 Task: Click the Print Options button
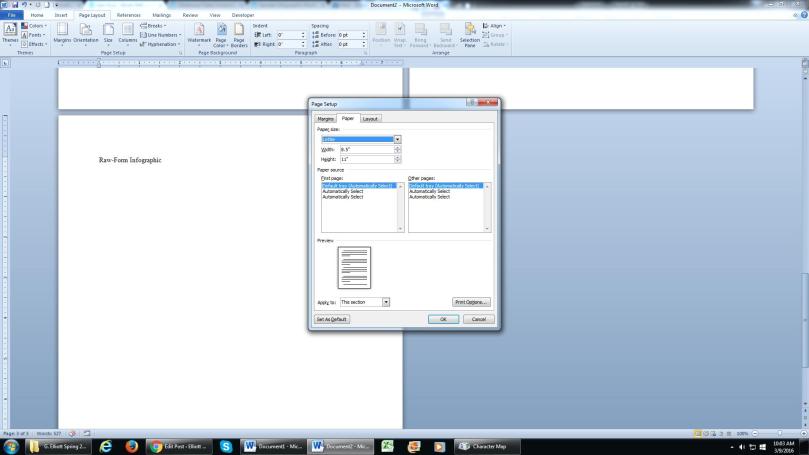[x=471, y=301]
